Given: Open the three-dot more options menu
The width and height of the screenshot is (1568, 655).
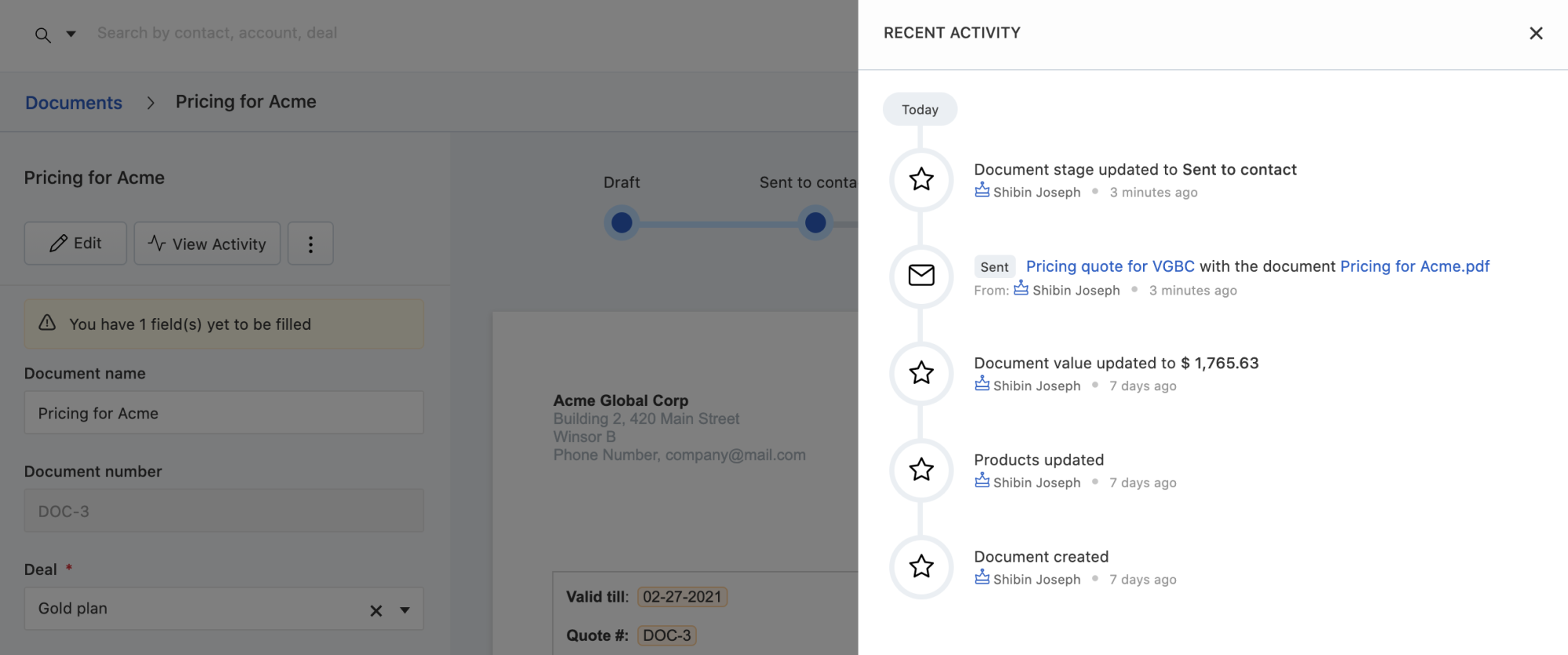Looking at the screenshot, I should click(310, 244).
